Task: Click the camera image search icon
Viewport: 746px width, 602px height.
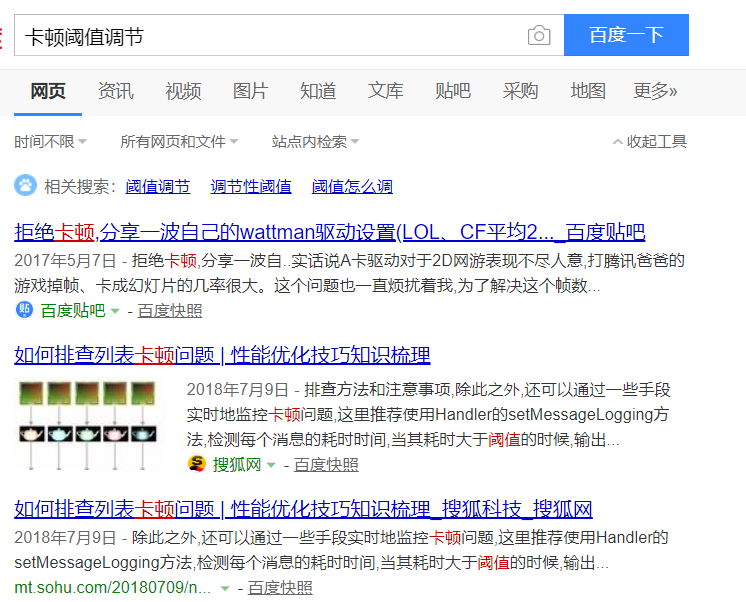Action: [x=539, y=36]
